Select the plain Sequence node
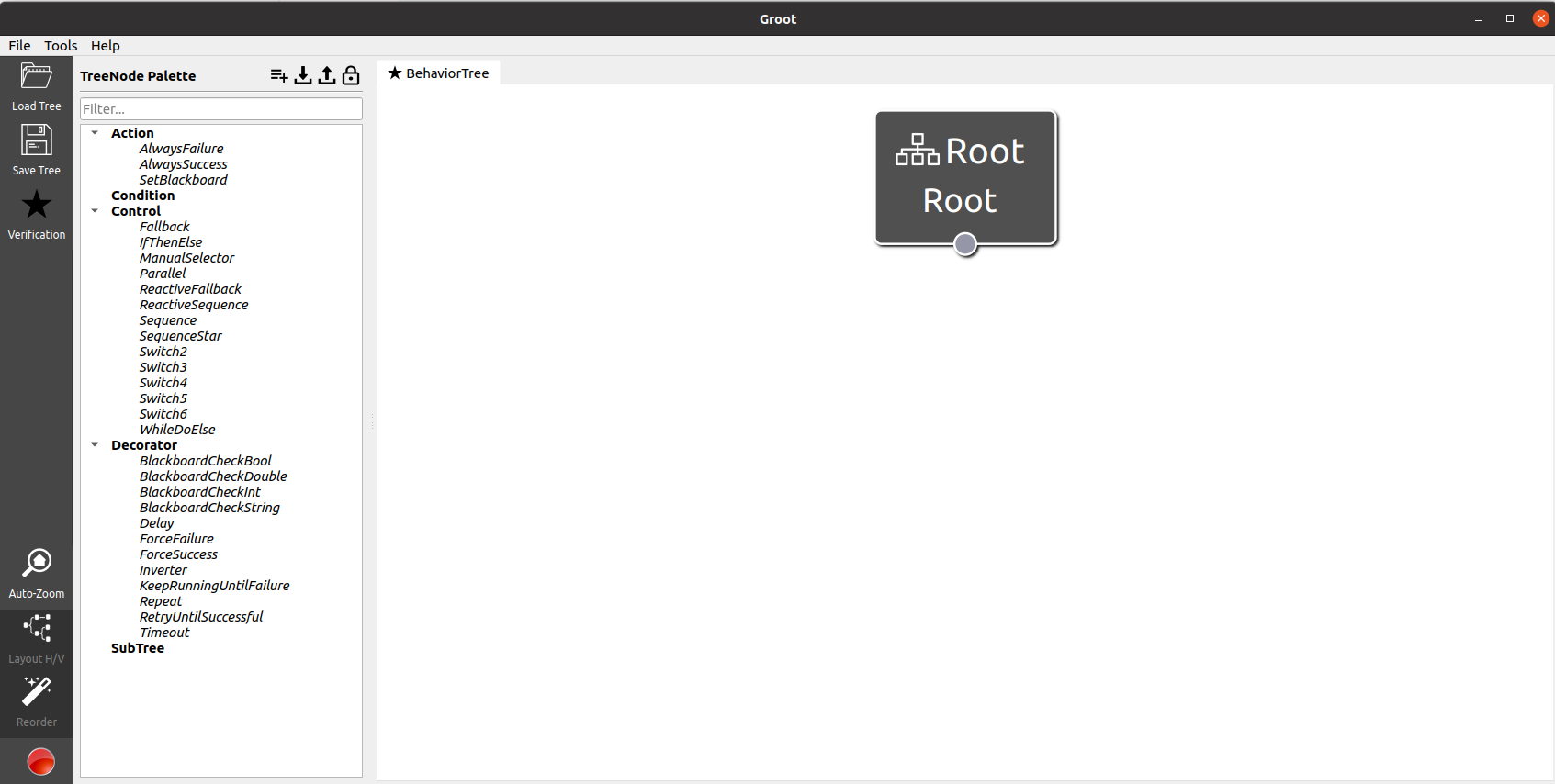Screen dimensions: 1555x784 [x=168, y=320]
